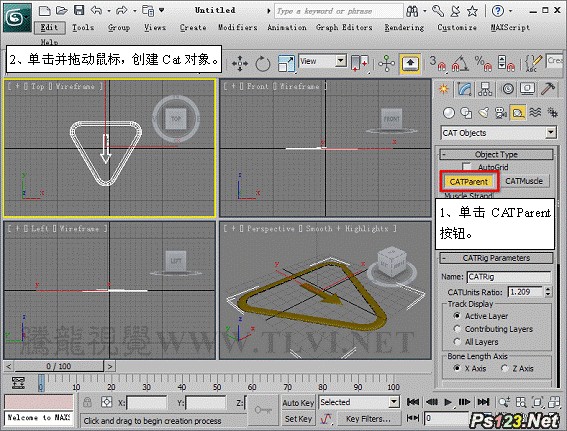Select X Axis bone length option
The height and width of the screenshot is (431, 567).
tap(457, 368)
